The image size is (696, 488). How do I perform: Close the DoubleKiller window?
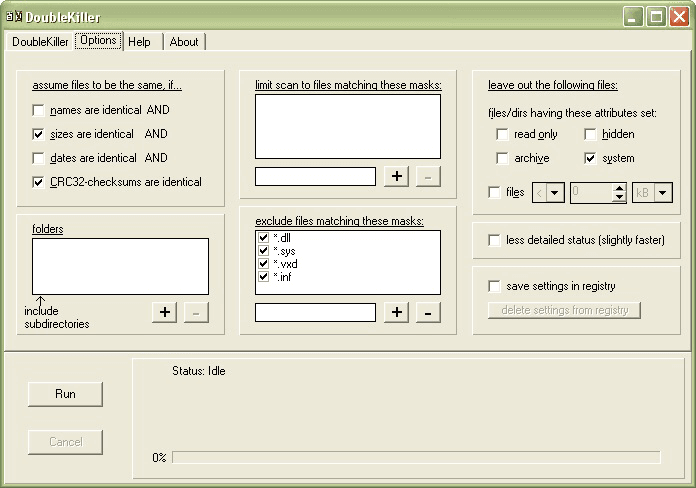pos(679,17)
